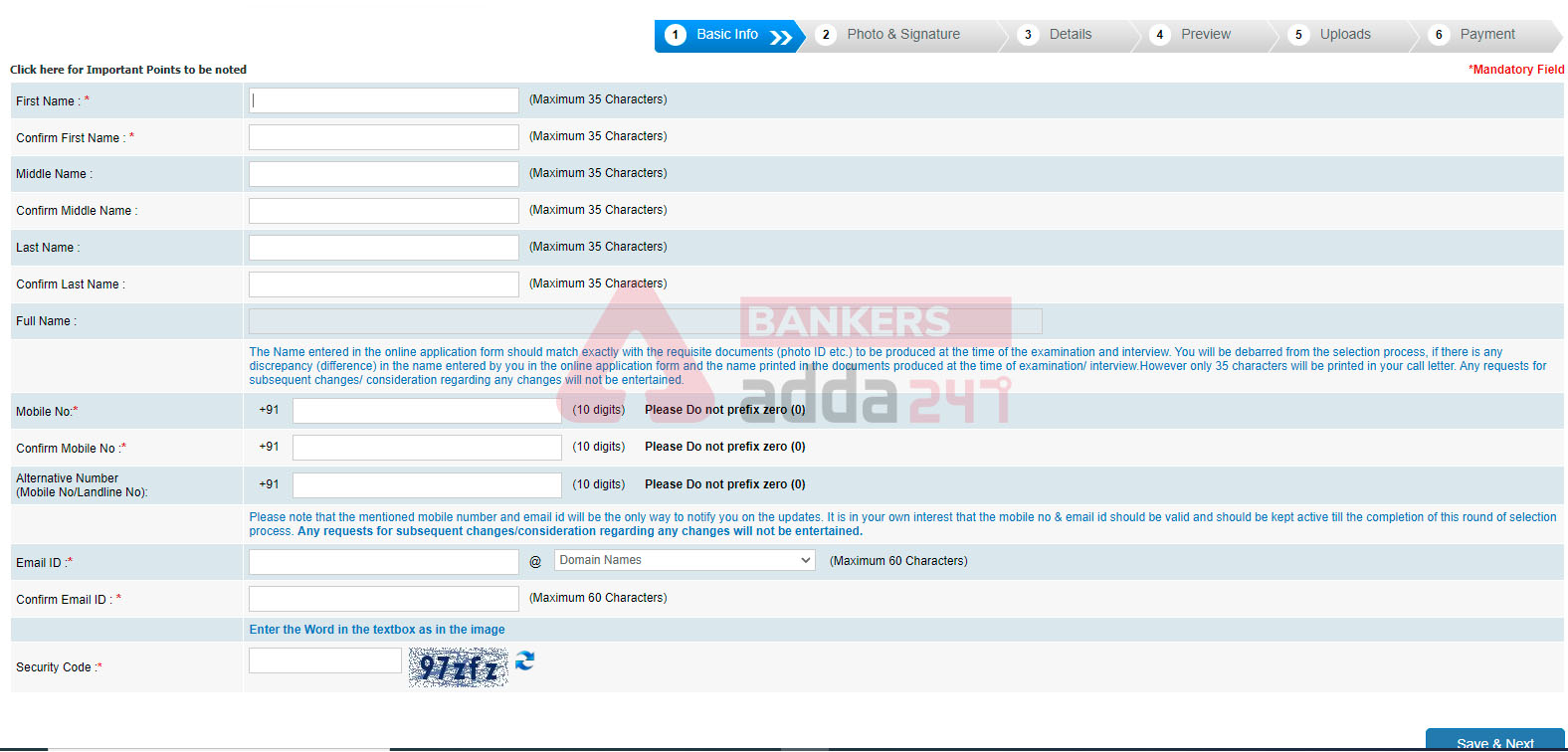The image size is (1568, 752).
Task: Click the +91 prefix beside Alternative Number
Action: coord(269,484)
